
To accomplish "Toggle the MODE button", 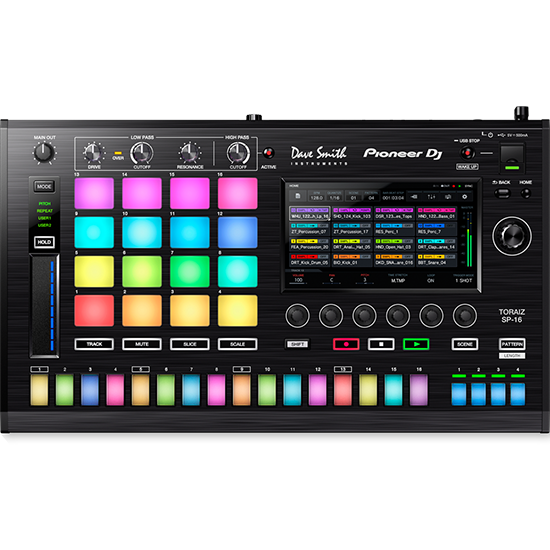I will (x=44, y=187).
